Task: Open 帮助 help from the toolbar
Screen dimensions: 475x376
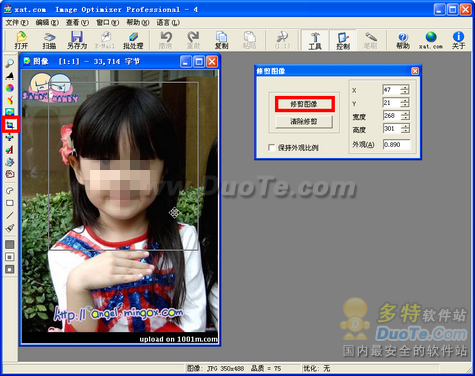Action: 403,40
